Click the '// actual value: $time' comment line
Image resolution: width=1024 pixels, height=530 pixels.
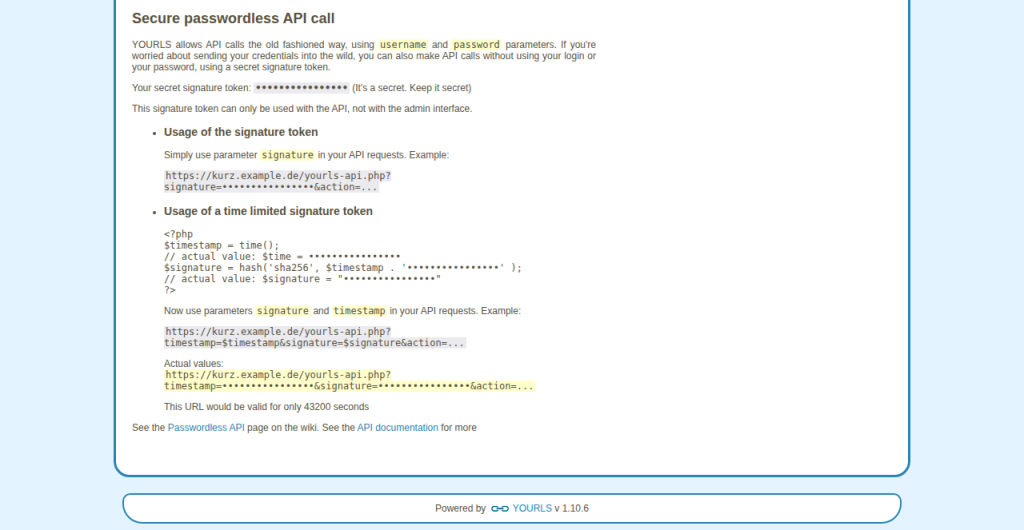(282, 257)
